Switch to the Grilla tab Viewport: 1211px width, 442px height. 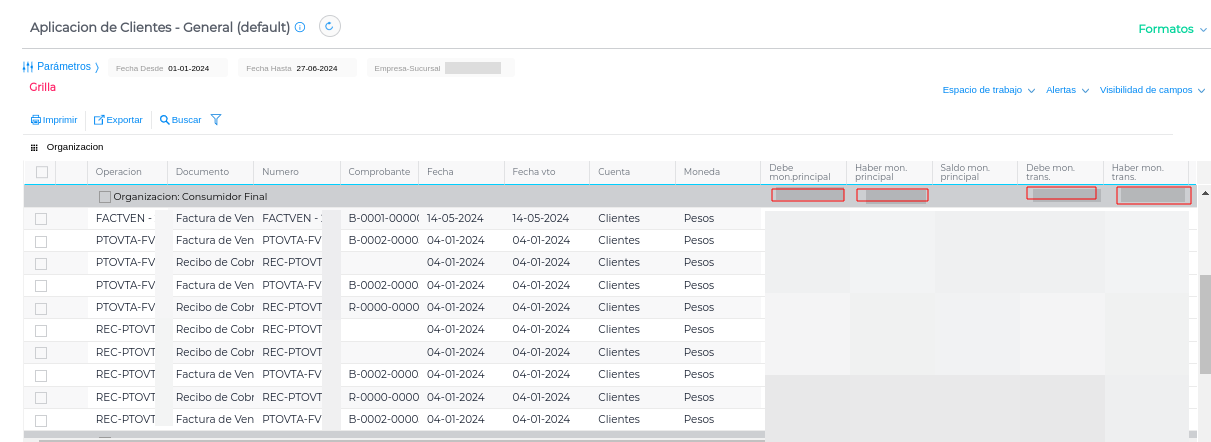(43, 87)
